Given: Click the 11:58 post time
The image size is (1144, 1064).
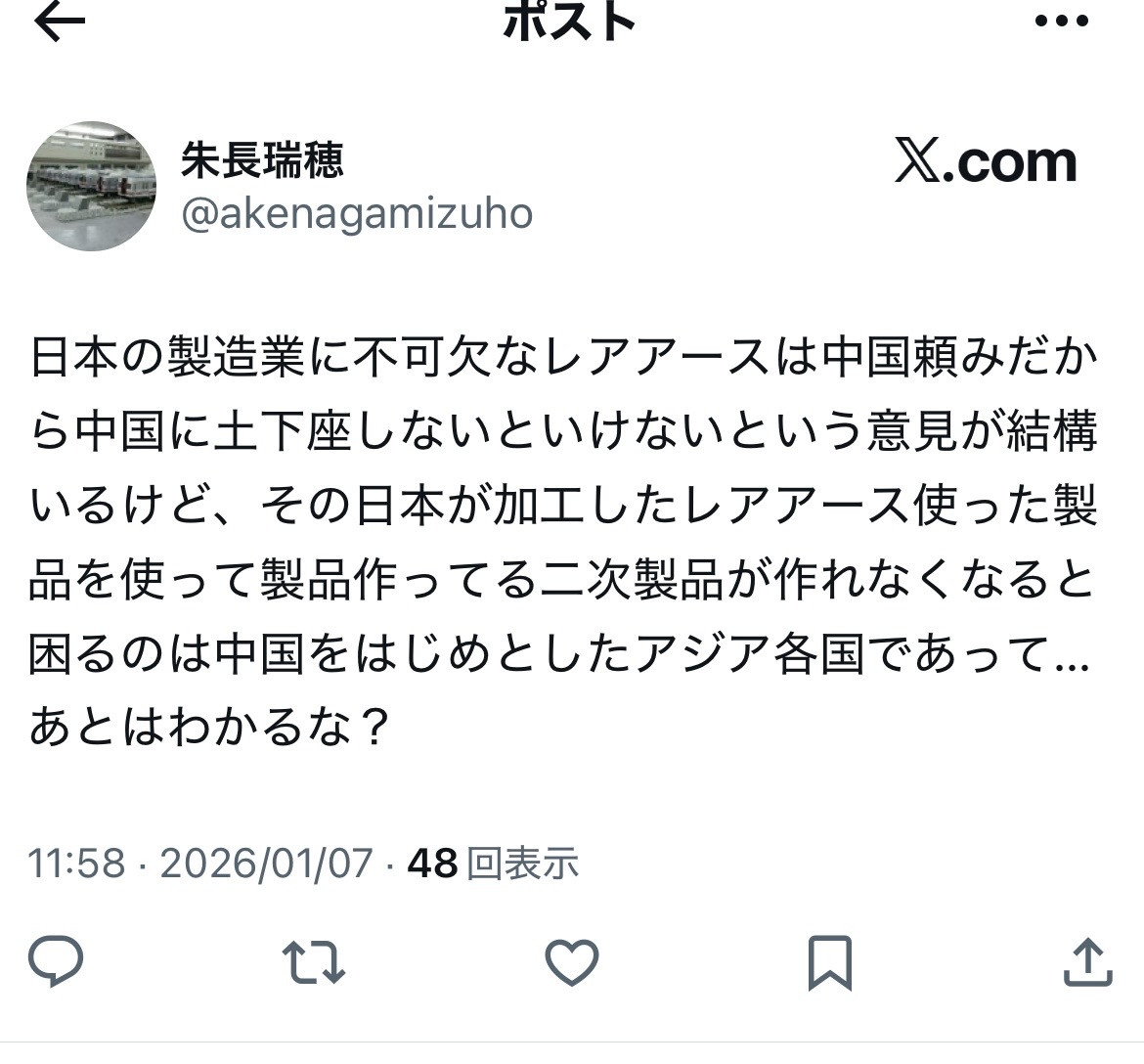Looking at the screenshot, I should (76, 864).
